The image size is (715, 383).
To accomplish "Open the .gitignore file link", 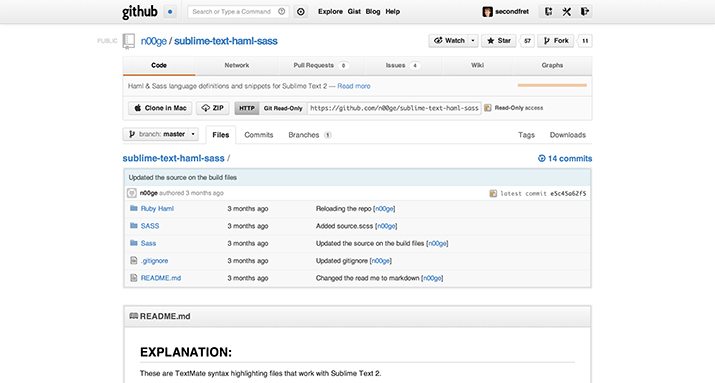I will (155, 260).
